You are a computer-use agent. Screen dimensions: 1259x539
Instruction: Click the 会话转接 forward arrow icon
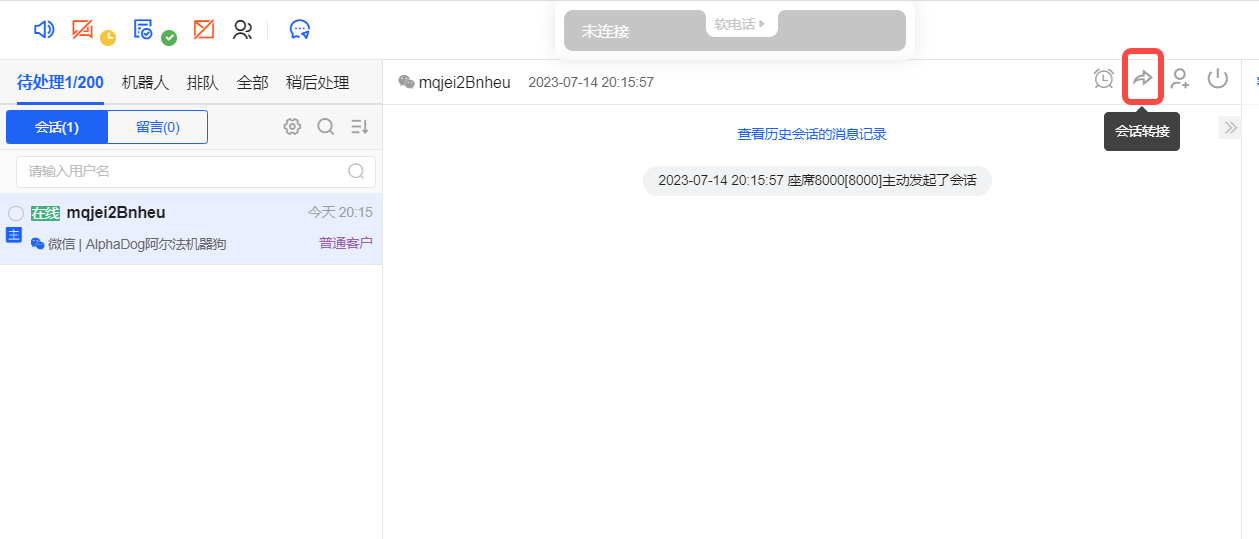coord(1142,79)
